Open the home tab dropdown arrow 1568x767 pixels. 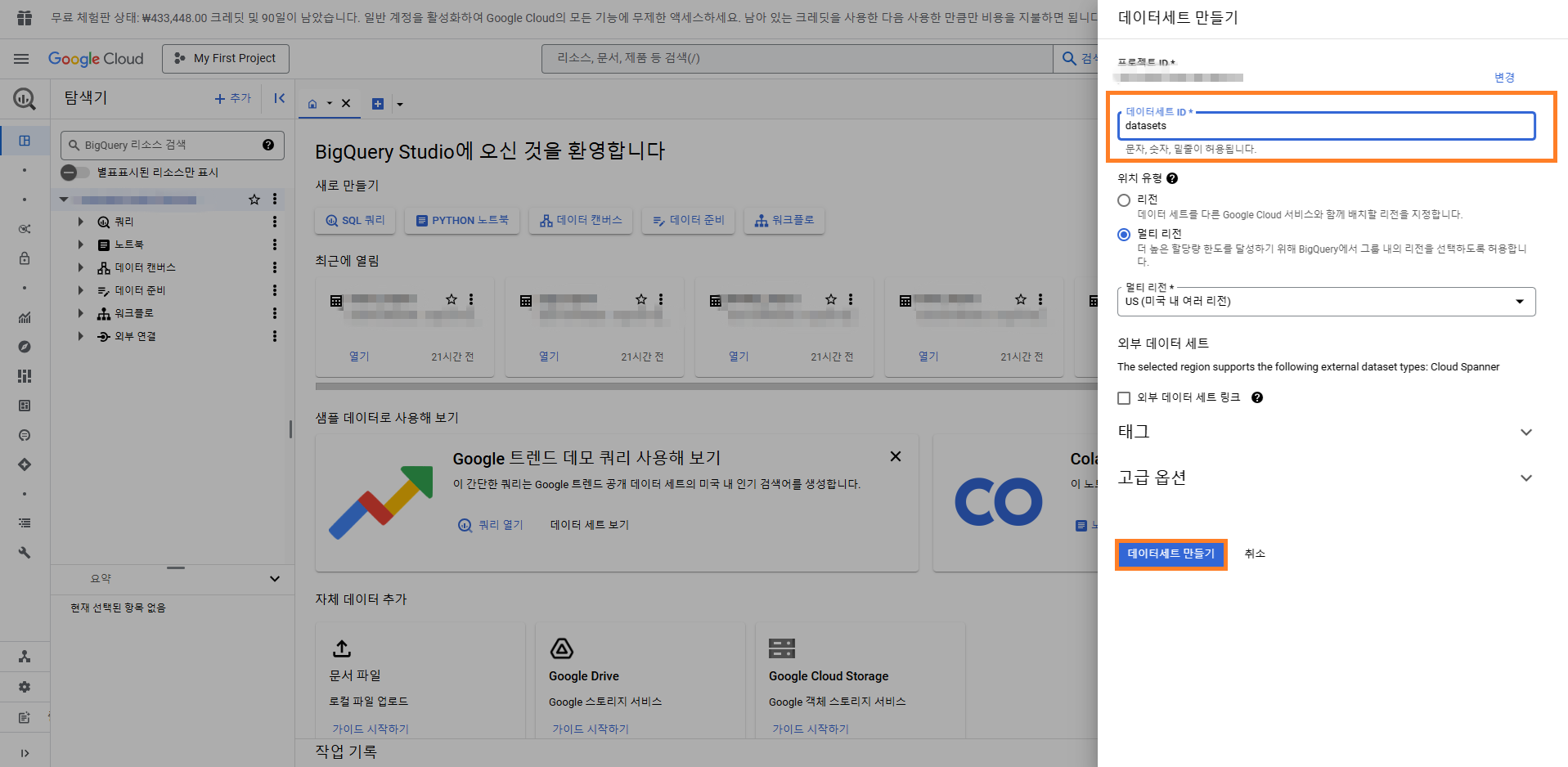click(x=330, y=104)
